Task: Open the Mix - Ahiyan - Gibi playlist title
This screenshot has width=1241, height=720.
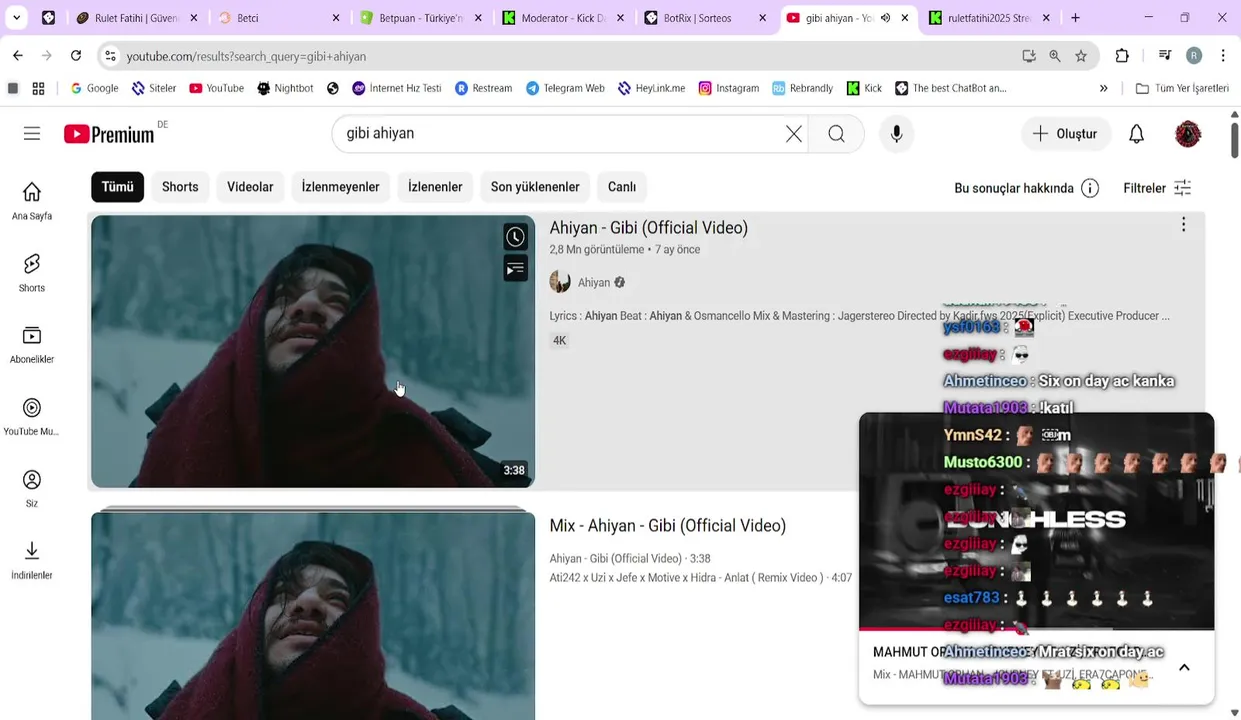Action: point(667,526)
